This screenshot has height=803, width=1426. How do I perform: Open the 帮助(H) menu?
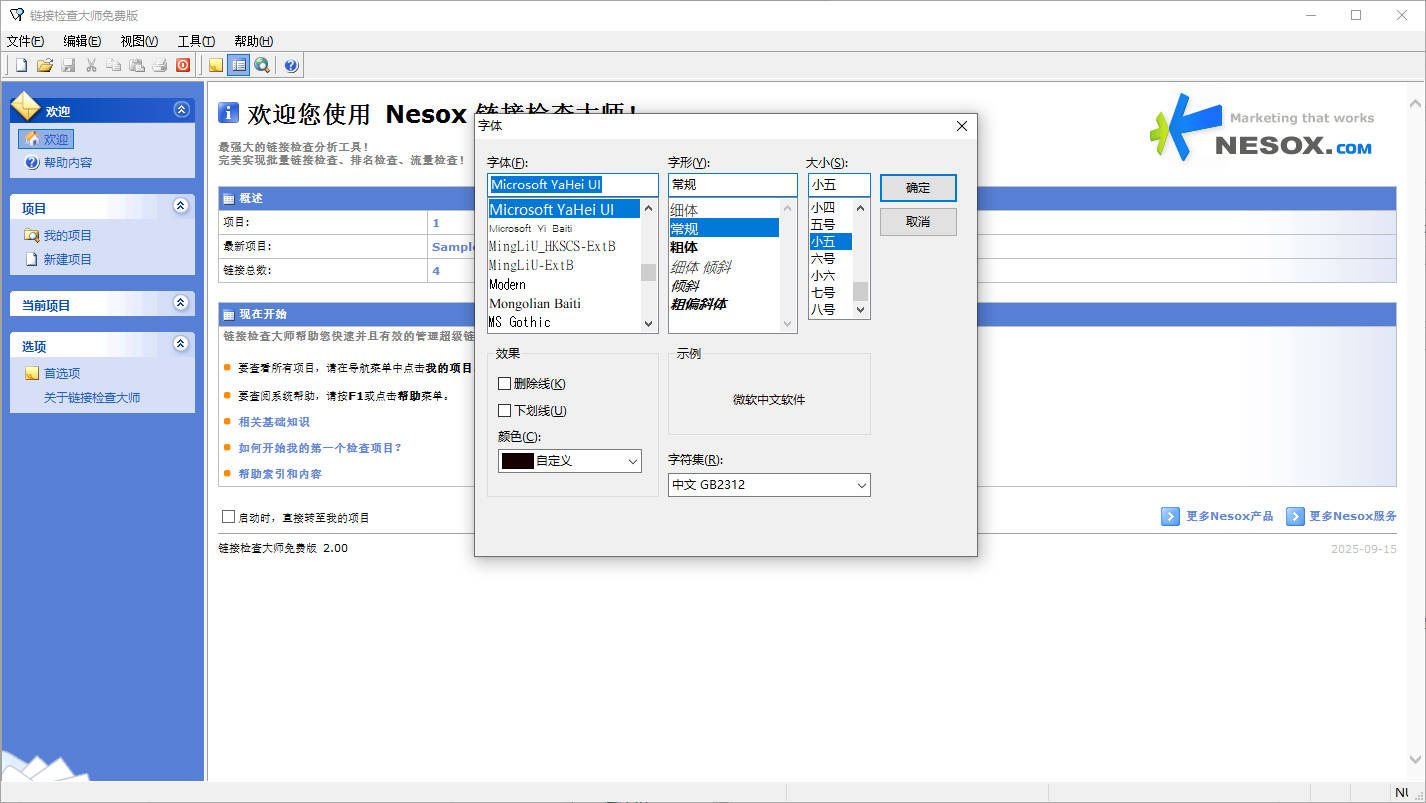tap(253, 41)
